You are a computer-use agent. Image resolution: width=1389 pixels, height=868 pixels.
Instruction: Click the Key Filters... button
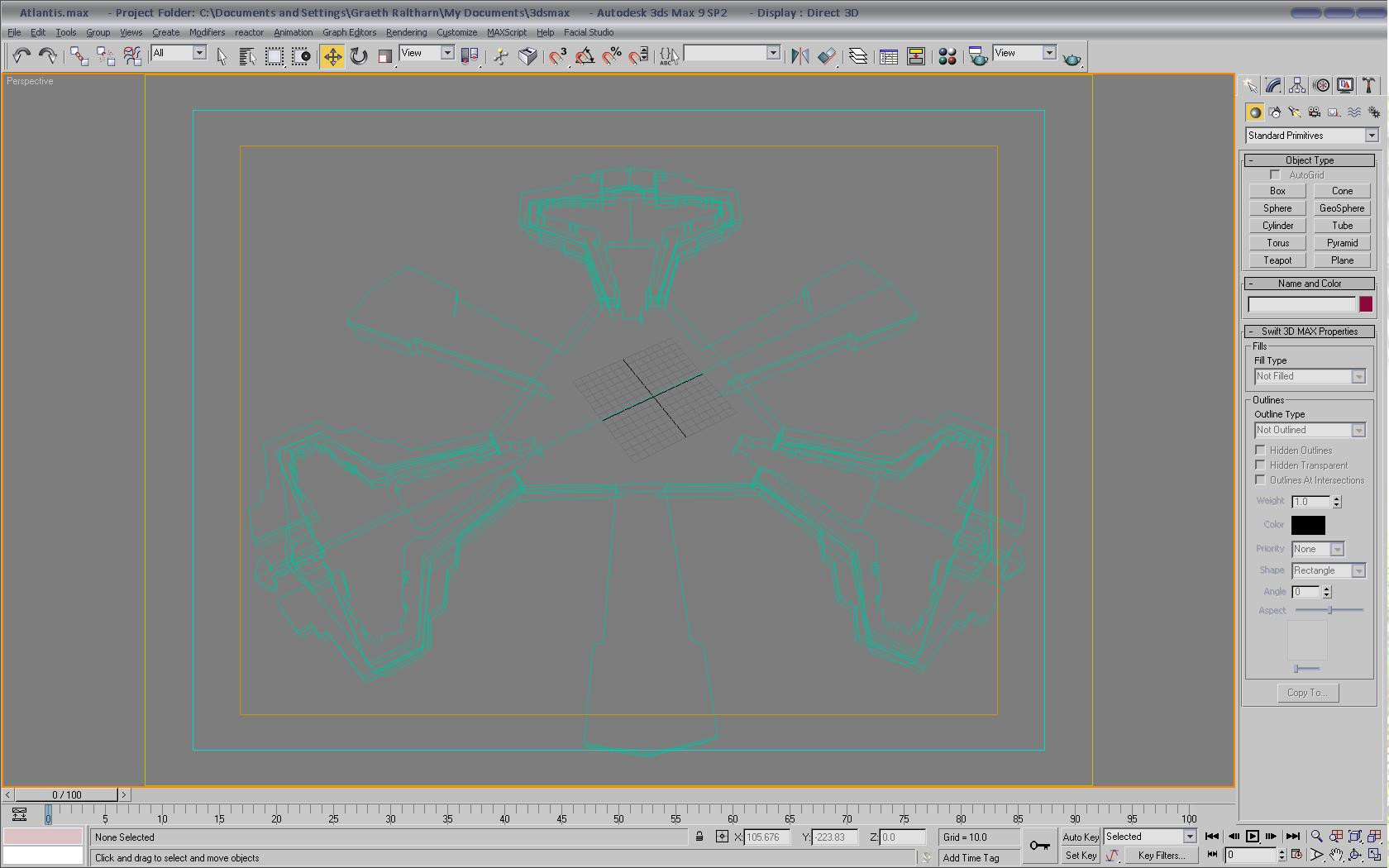[x=1161, y=856]
